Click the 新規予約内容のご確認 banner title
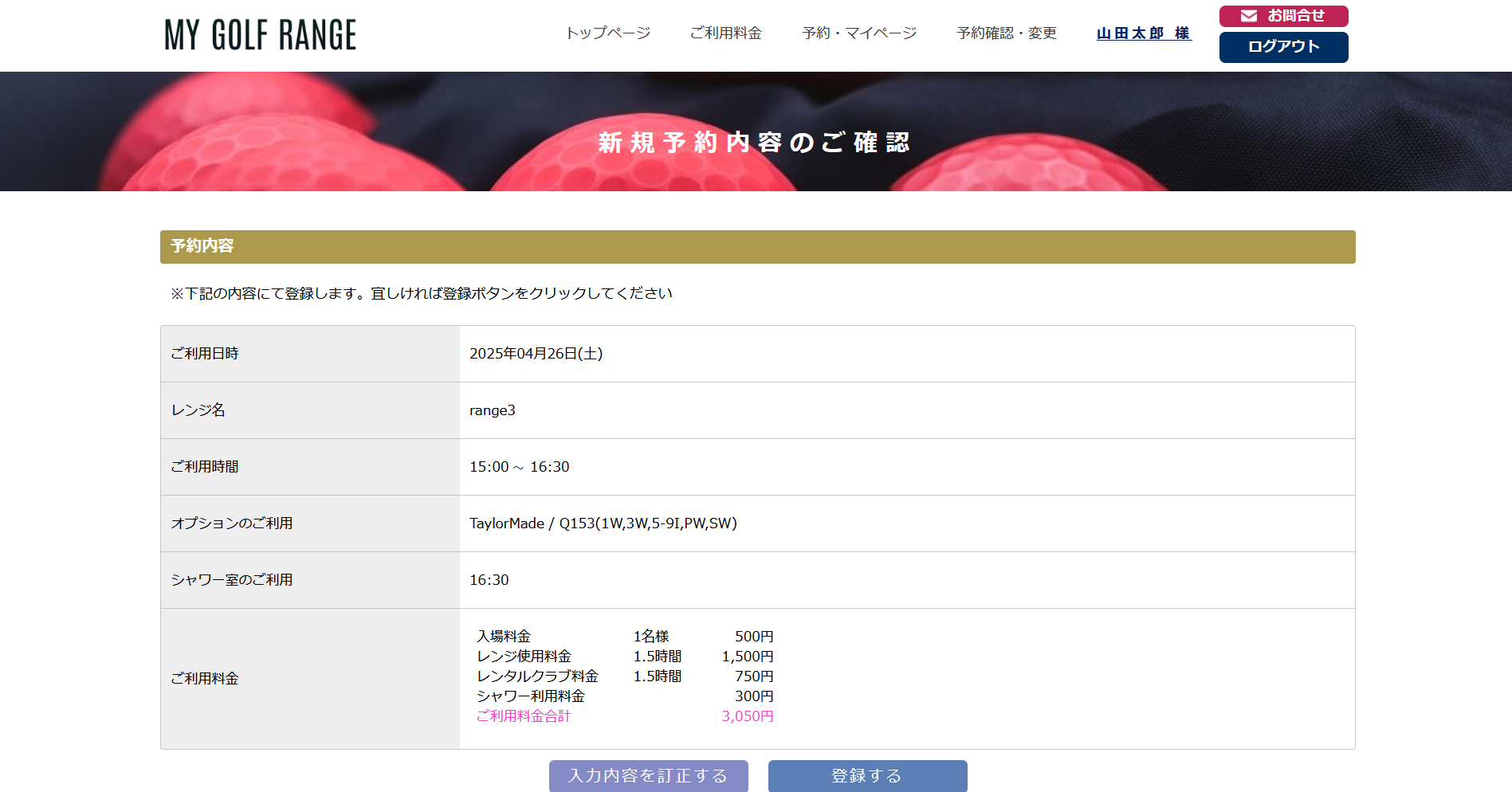The width and height of the screenshot is (1512, 792). click(x=754, y=142)
